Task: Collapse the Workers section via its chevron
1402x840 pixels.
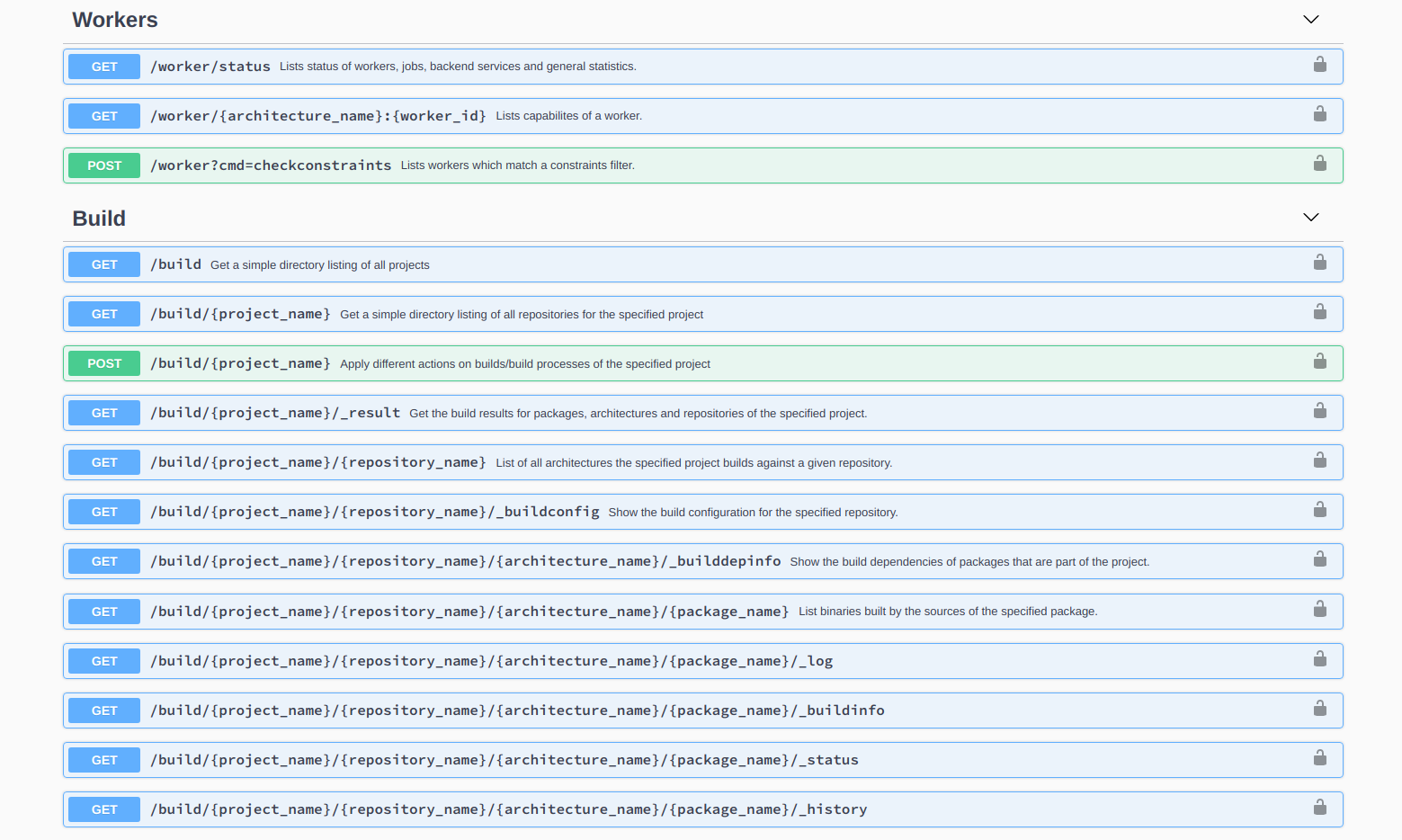Action: click(1310, 19)
